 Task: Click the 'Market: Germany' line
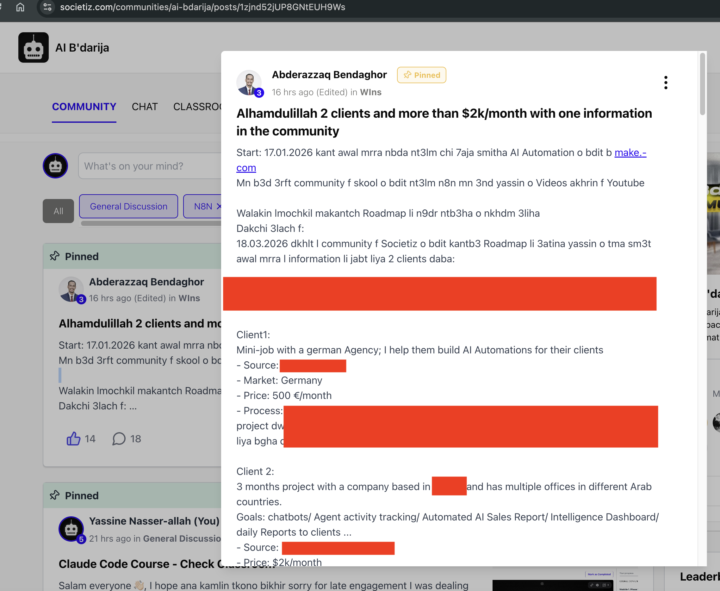coord(279,380)
